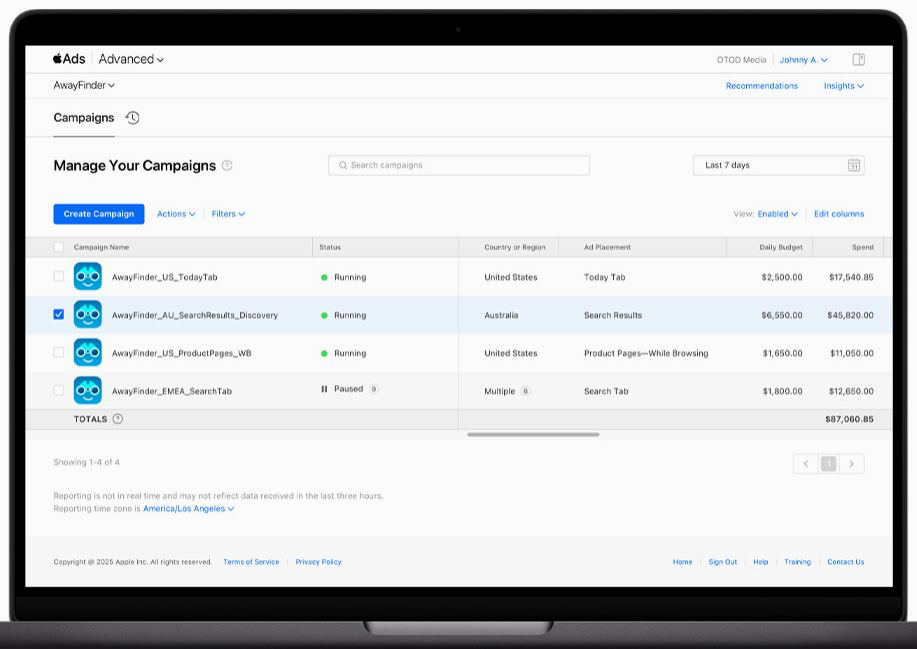Select the Campaigns tab
Viewport: 917px width, 649px height.
coord(84,118)
